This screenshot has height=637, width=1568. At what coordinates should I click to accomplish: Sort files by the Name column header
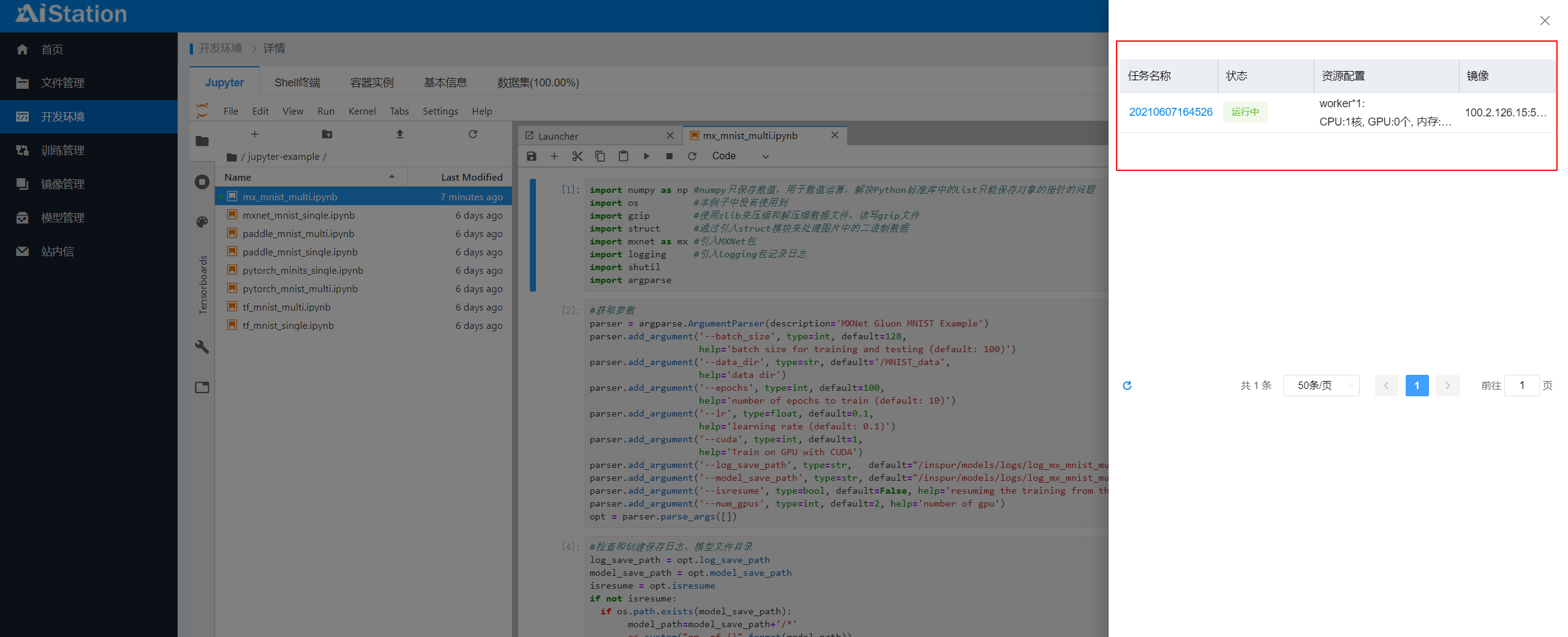(238, 177)
